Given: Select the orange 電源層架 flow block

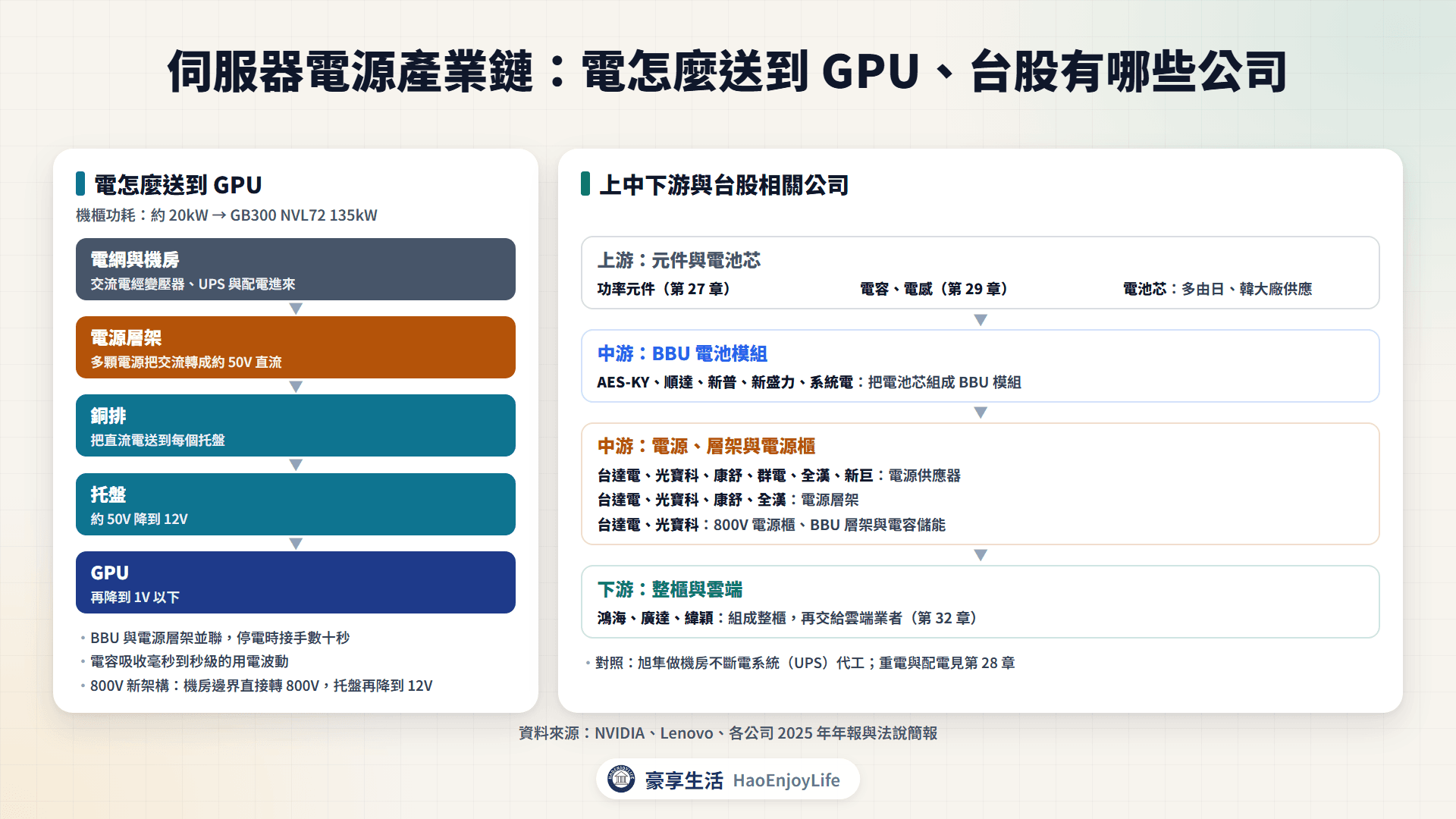Looking at the screenshot, I should coord(296,347).
